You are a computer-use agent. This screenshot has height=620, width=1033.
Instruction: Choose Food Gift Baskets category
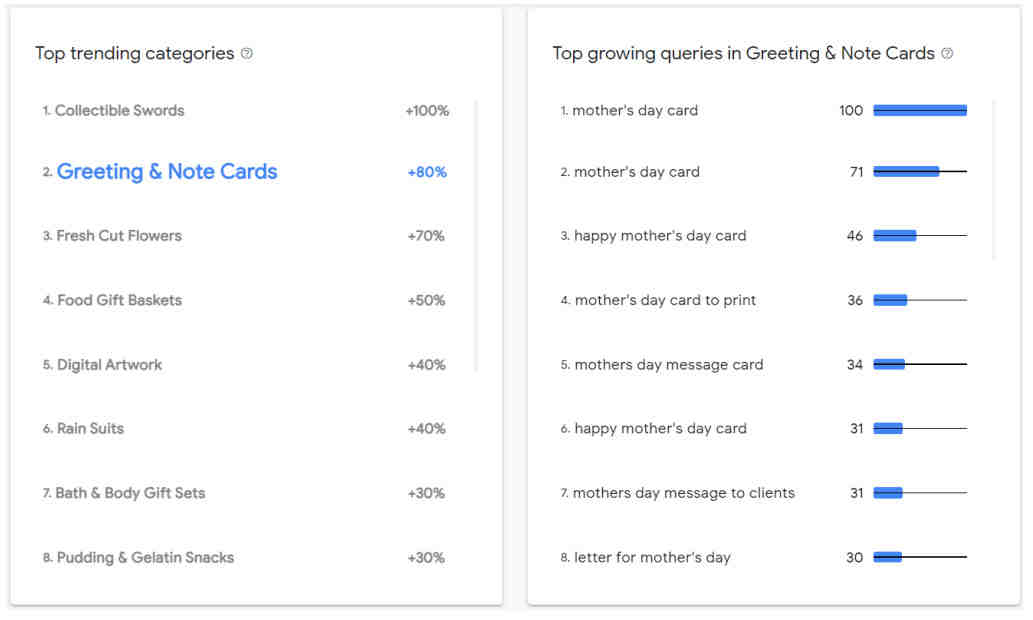[x=119, y=300]
